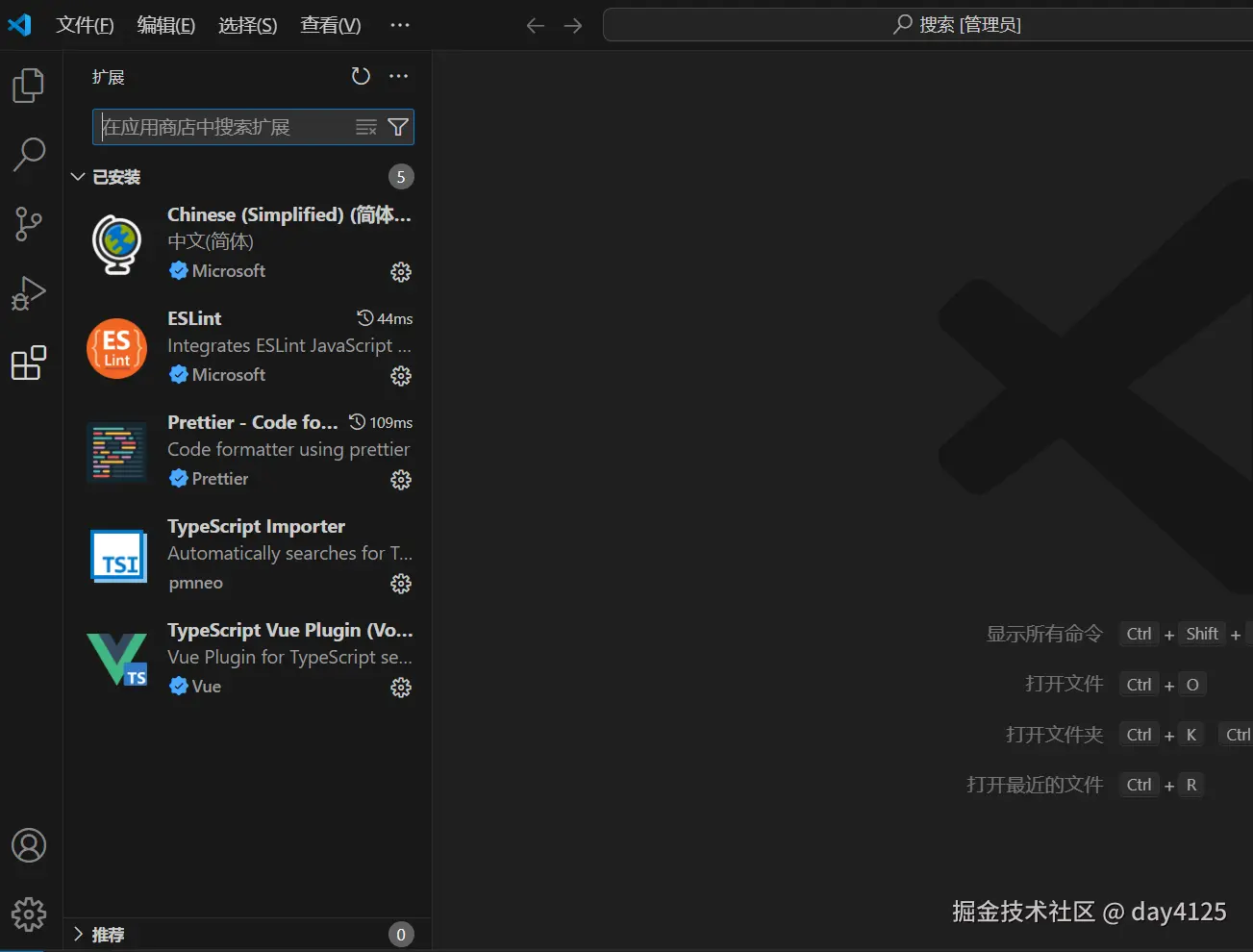
Task: Click the 扩展 panel title
Action: (x=109, y=77)
